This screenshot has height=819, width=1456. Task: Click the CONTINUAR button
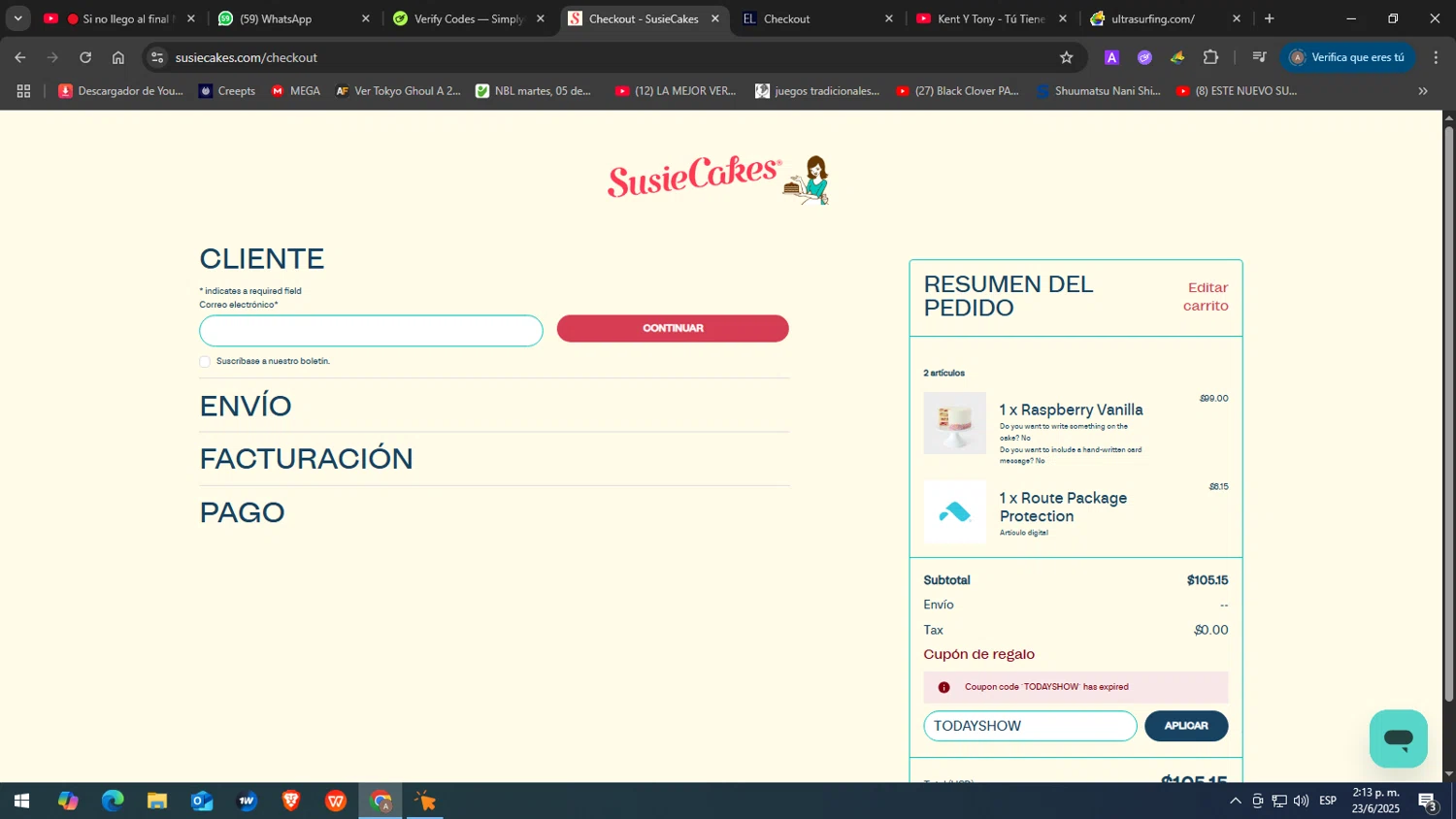[x=673, y=328]
